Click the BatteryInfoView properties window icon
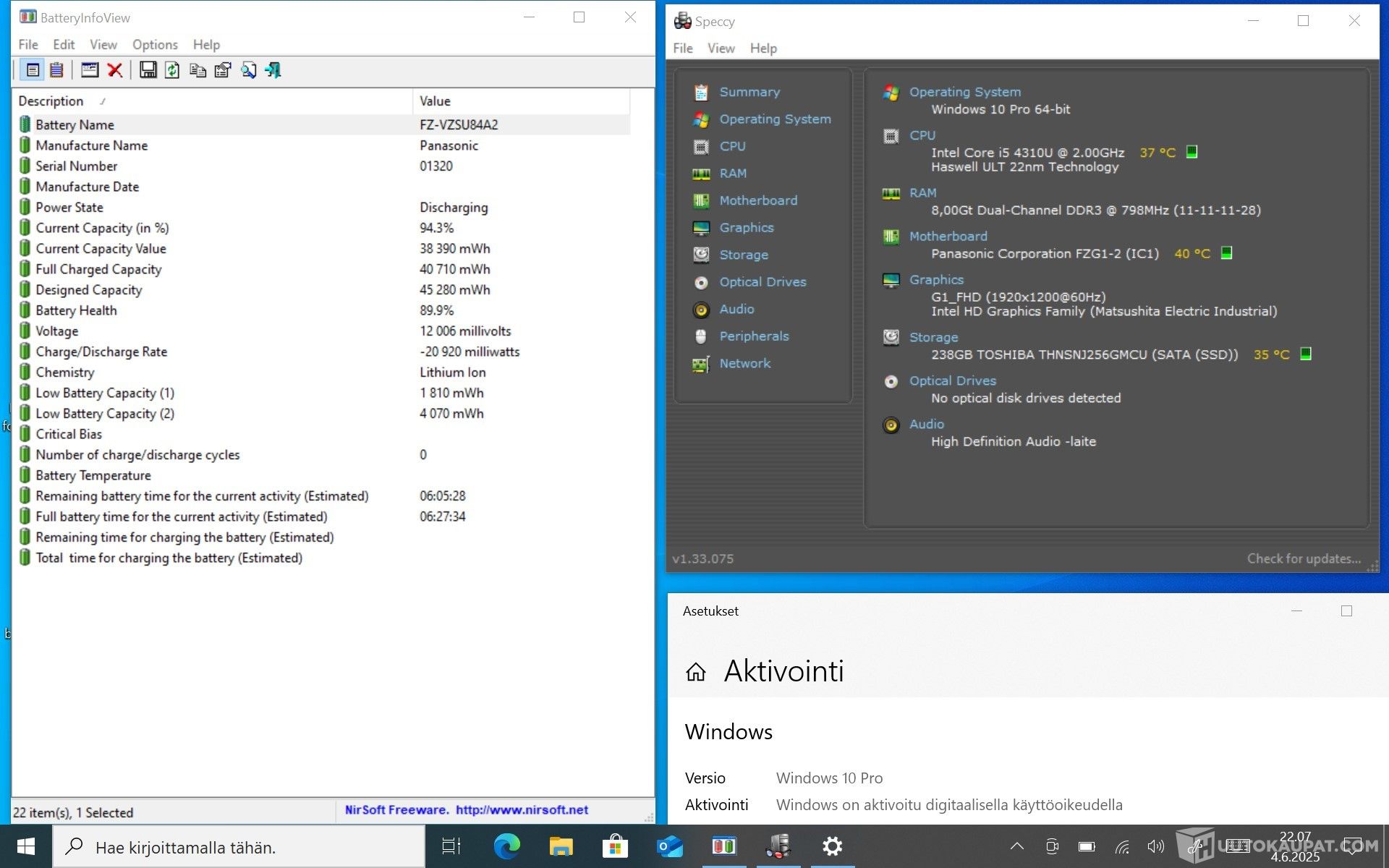The height and width of the screenshot is (868, 1389). (x=90, y=70)
